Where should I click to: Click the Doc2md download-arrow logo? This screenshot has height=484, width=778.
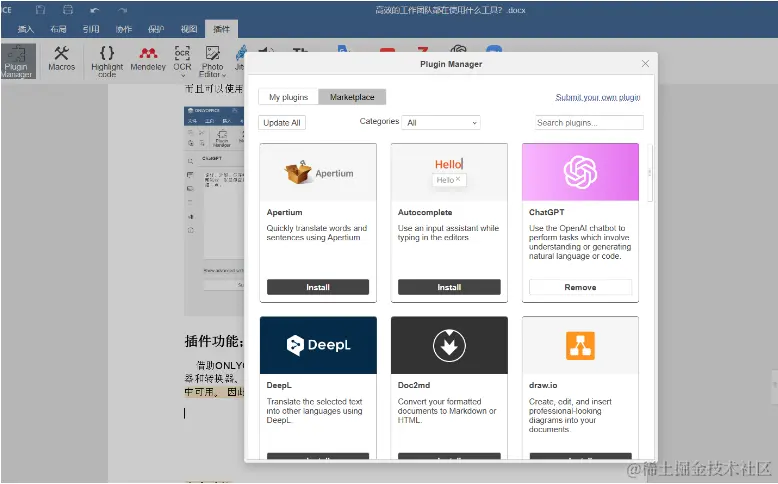click(x=449, y=345)
